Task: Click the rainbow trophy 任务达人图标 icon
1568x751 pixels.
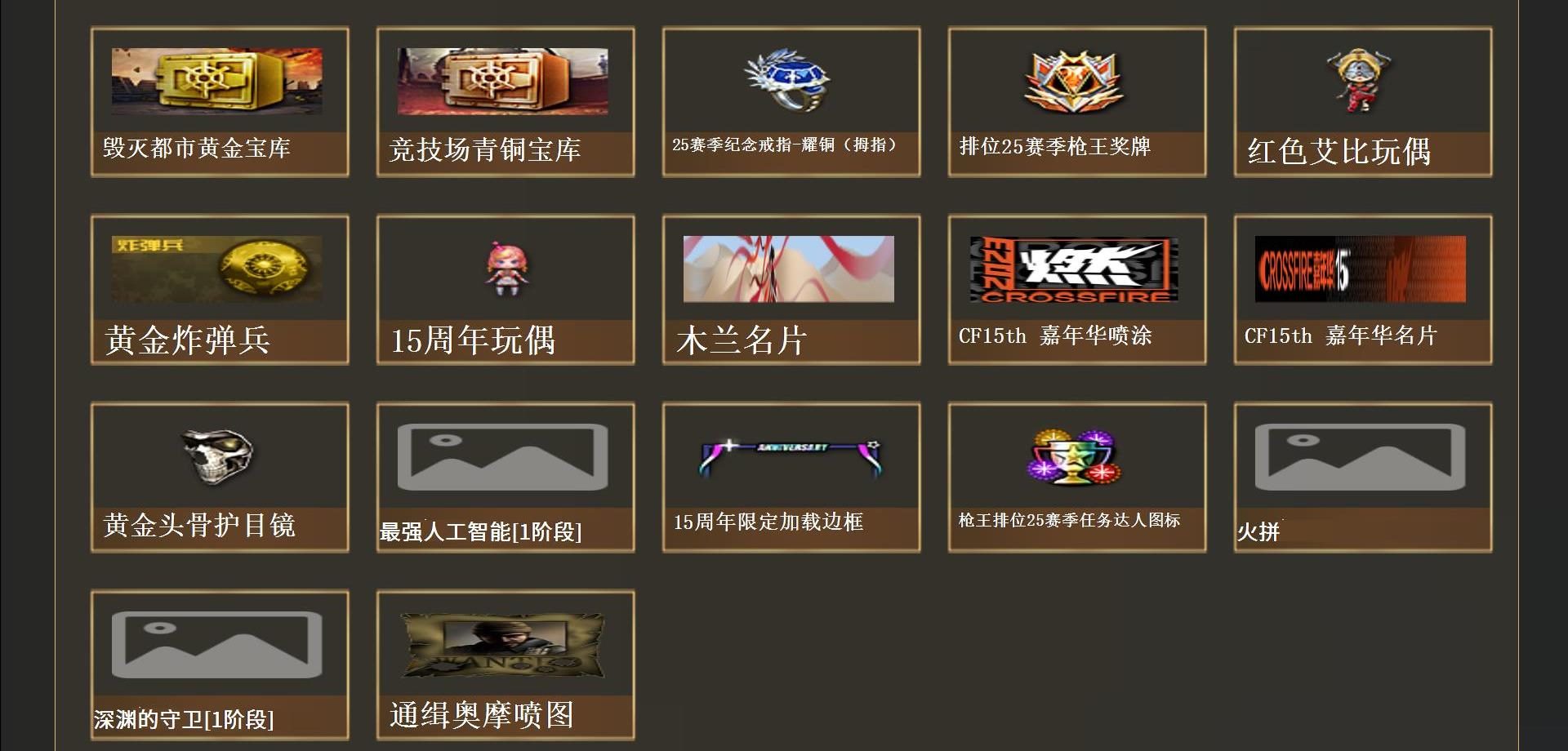Action: pos(1074,456)
